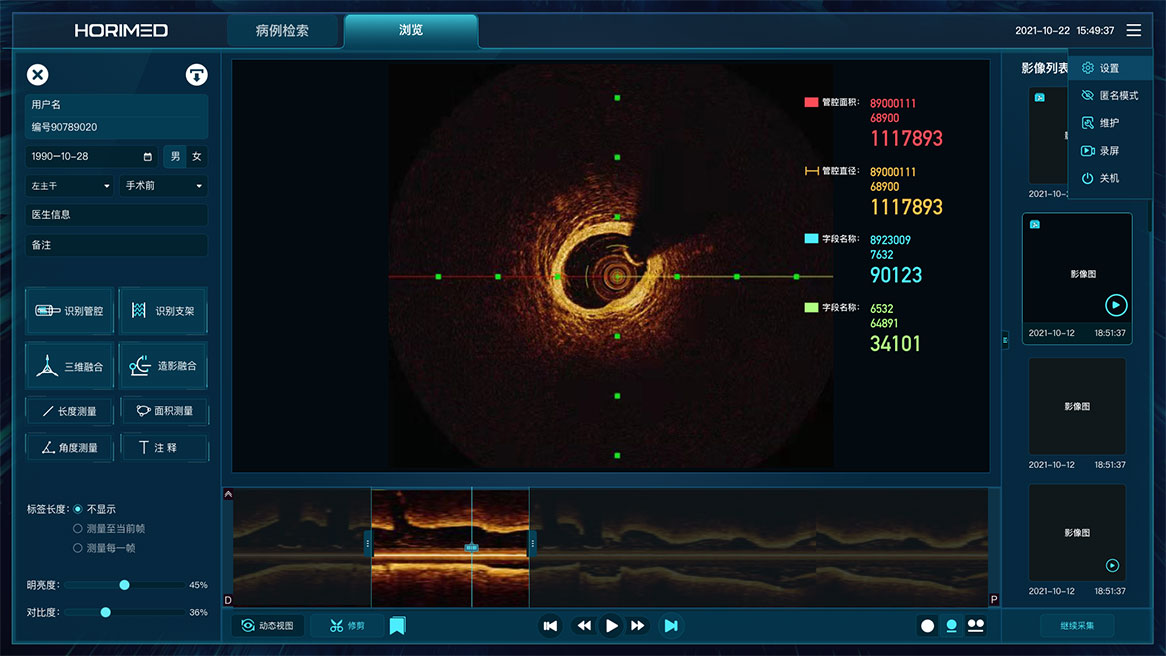Click the 识别管腔 lumen detection tool

click(x=69, y=311)
